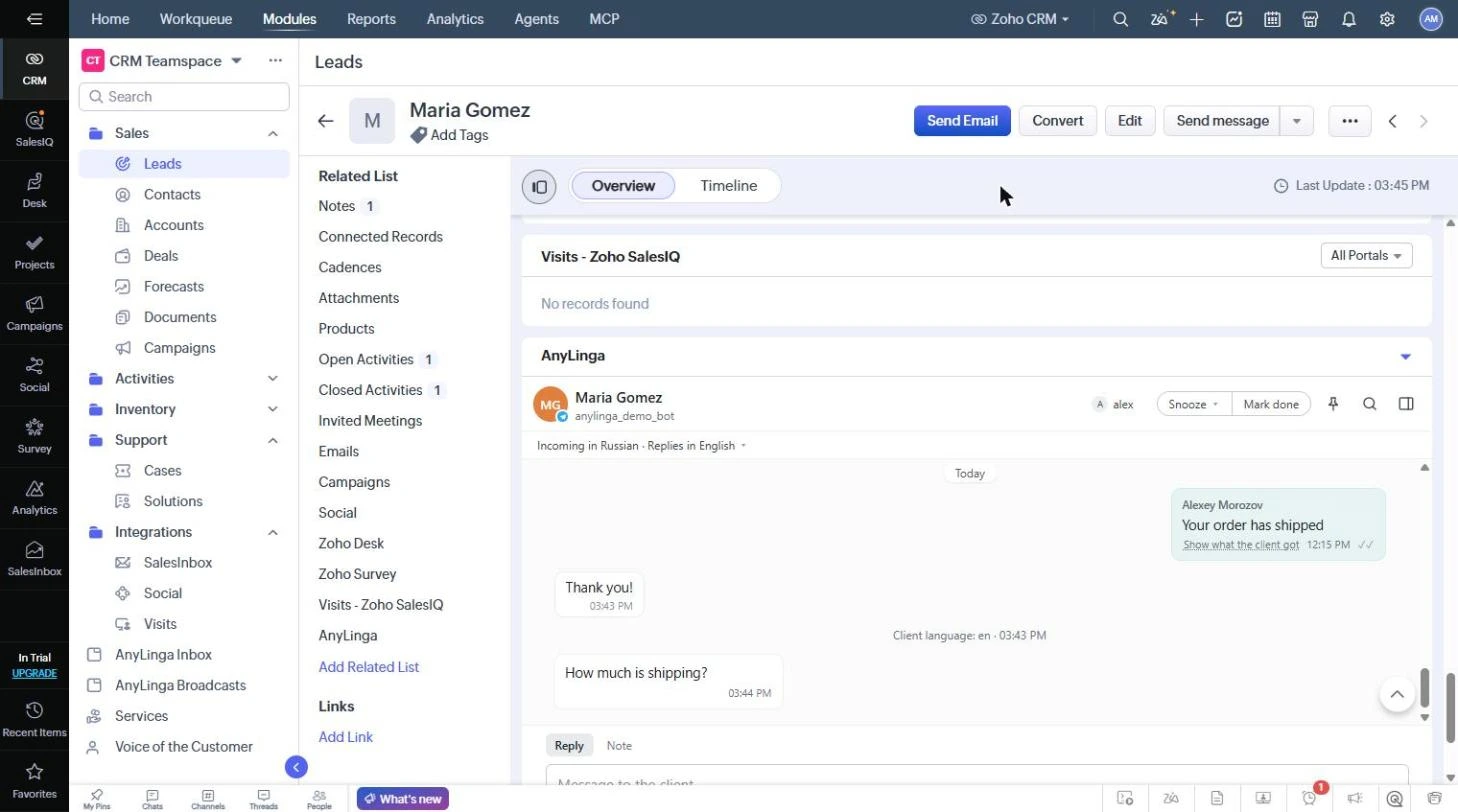Click the global search magnifier icon
The height and width of the screenshot is (812, 1458).
click(x=1120, y=19)
